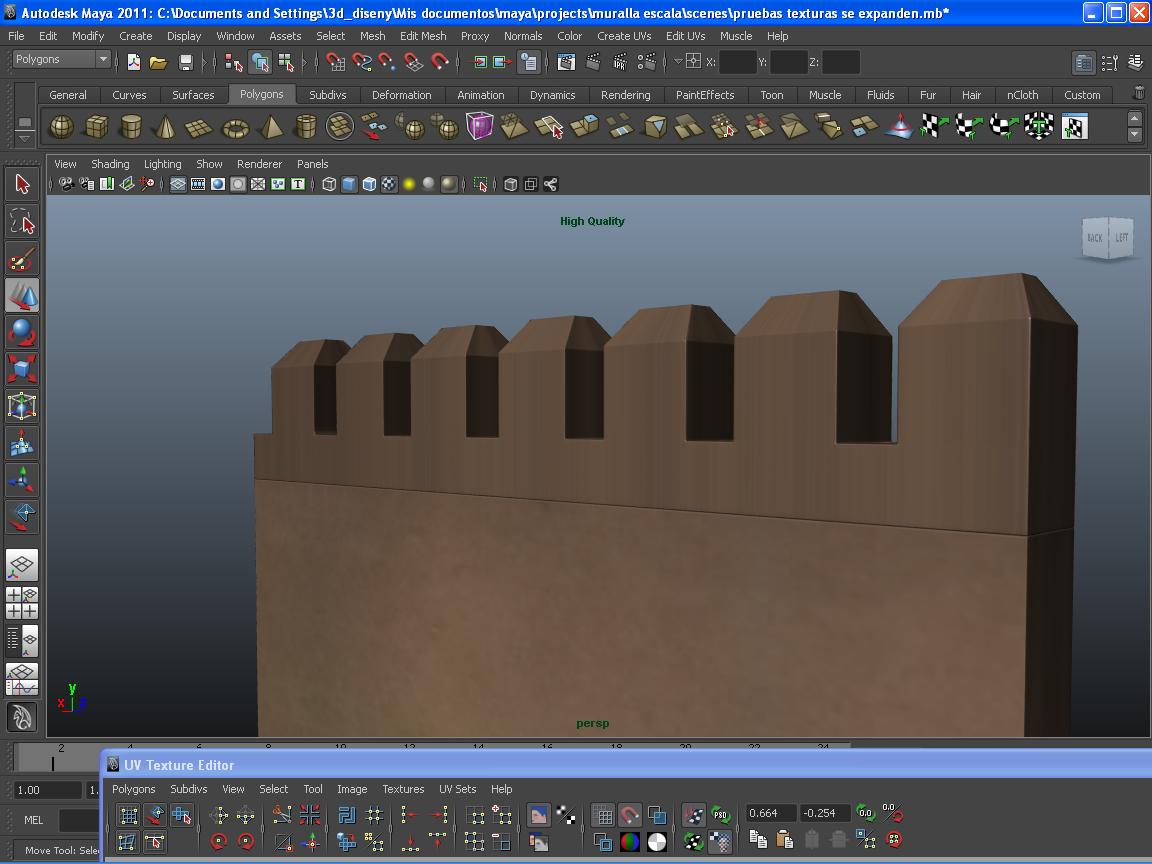Create a polygon cube from shelf
1152x864 pixels.
pos(96,127)
